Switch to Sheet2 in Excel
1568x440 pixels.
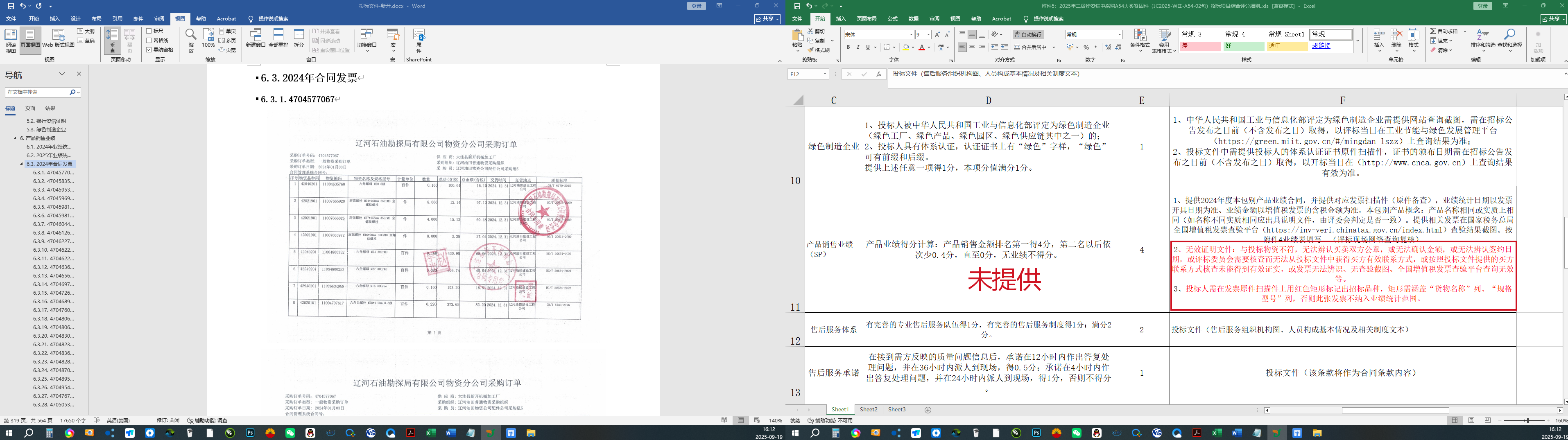869,410
